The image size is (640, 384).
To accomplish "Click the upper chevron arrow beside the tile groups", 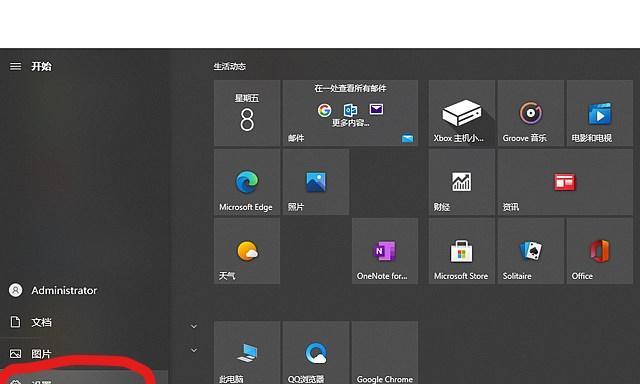I will click(194, 326).
